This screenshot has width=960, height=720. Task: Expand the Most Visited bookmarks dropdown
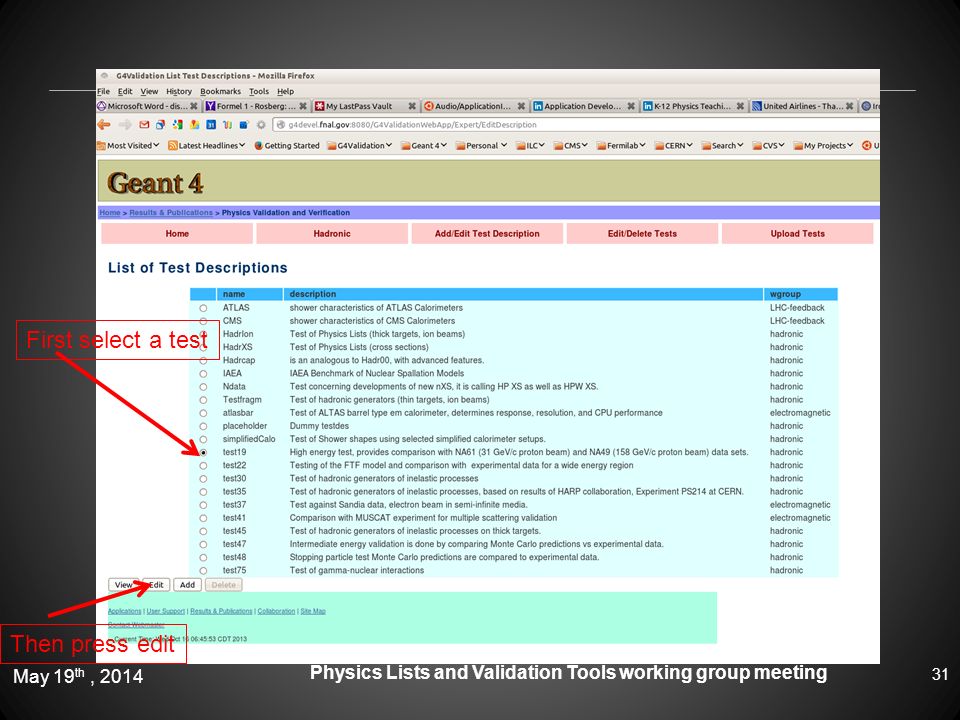click(156, 146)
